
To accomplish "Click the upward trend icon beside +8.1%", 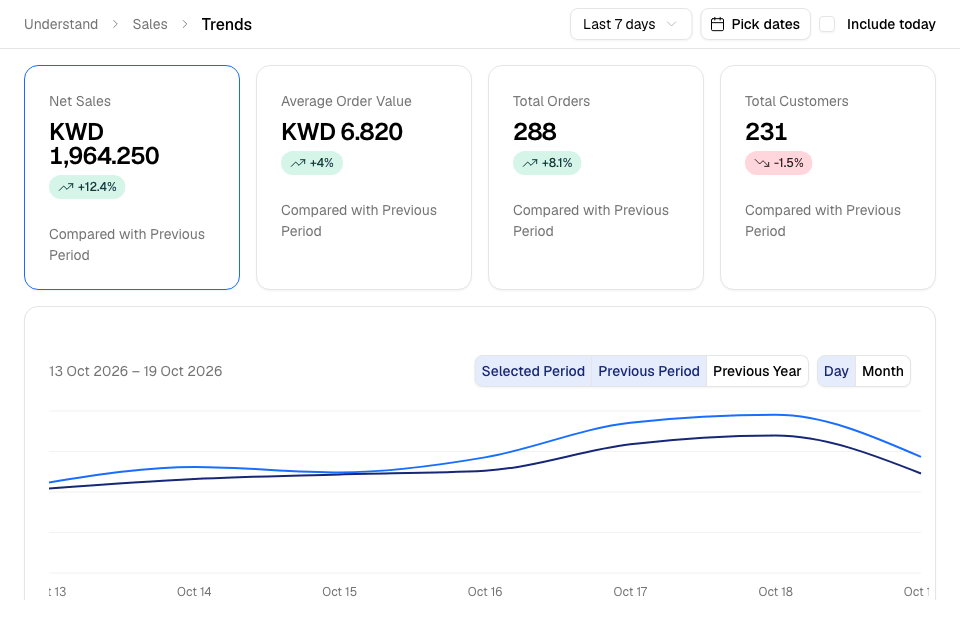I will (530, 164).
